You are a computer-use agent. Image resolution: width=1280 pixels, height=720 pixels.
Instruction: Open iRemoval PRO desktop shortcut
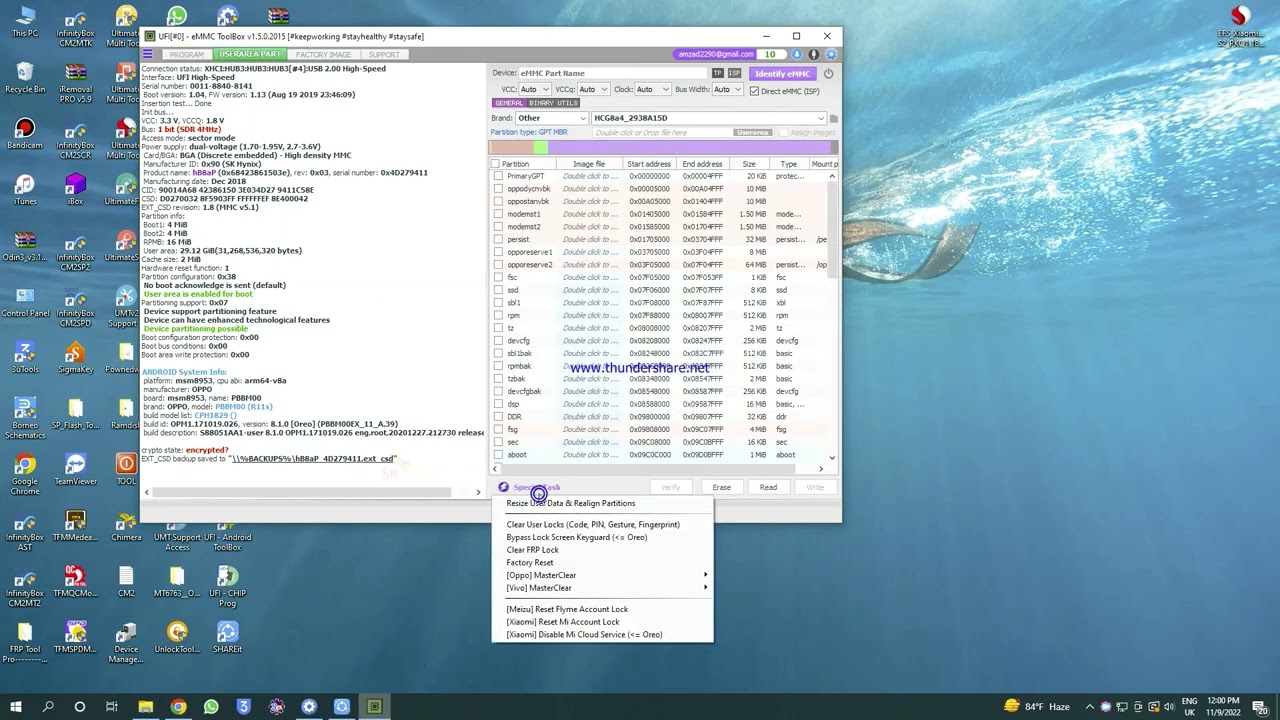(x=75, y=82)
